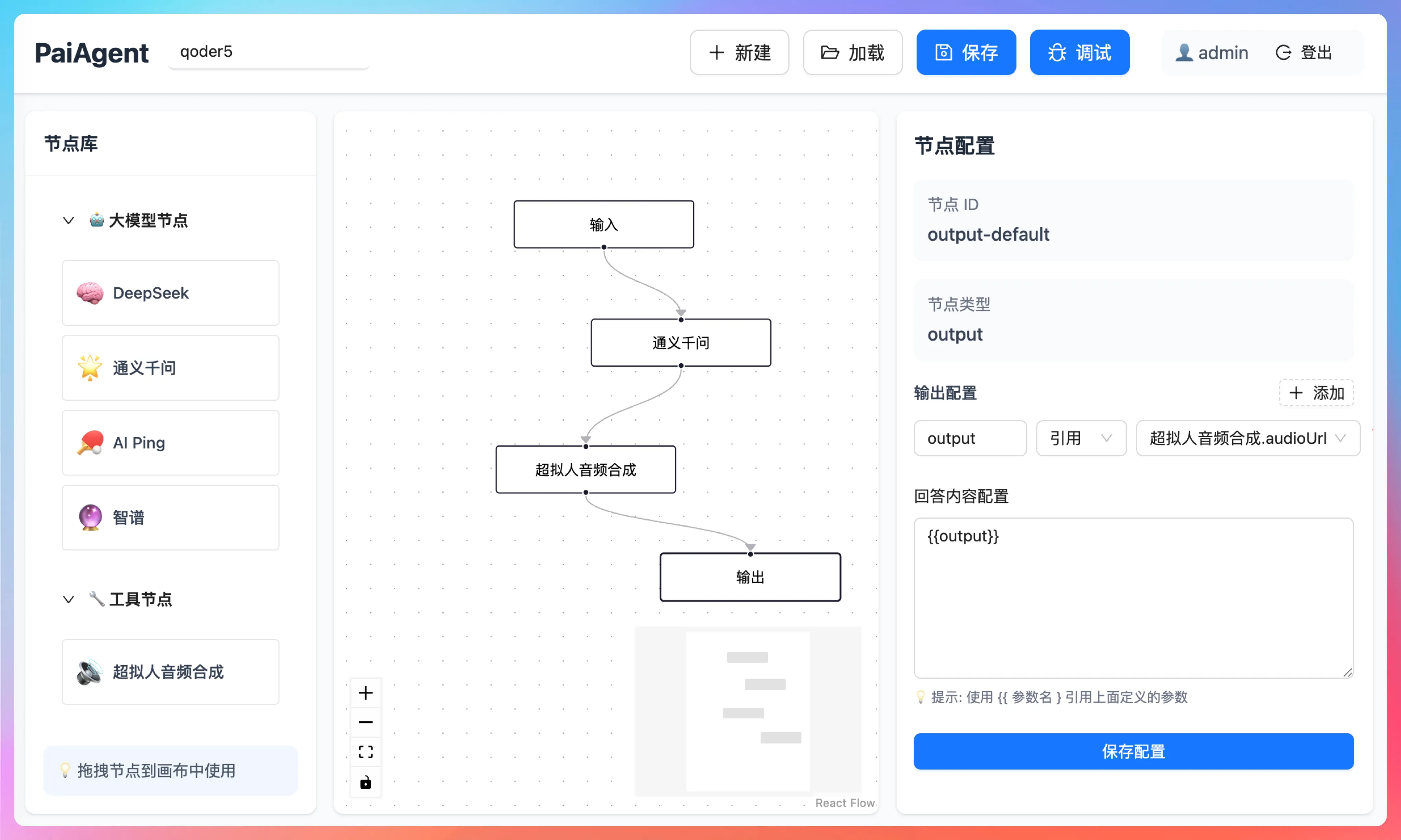1401x840 pixels.
Task: Click the 保存配置 button
Action: click(x=1133, y=751)
